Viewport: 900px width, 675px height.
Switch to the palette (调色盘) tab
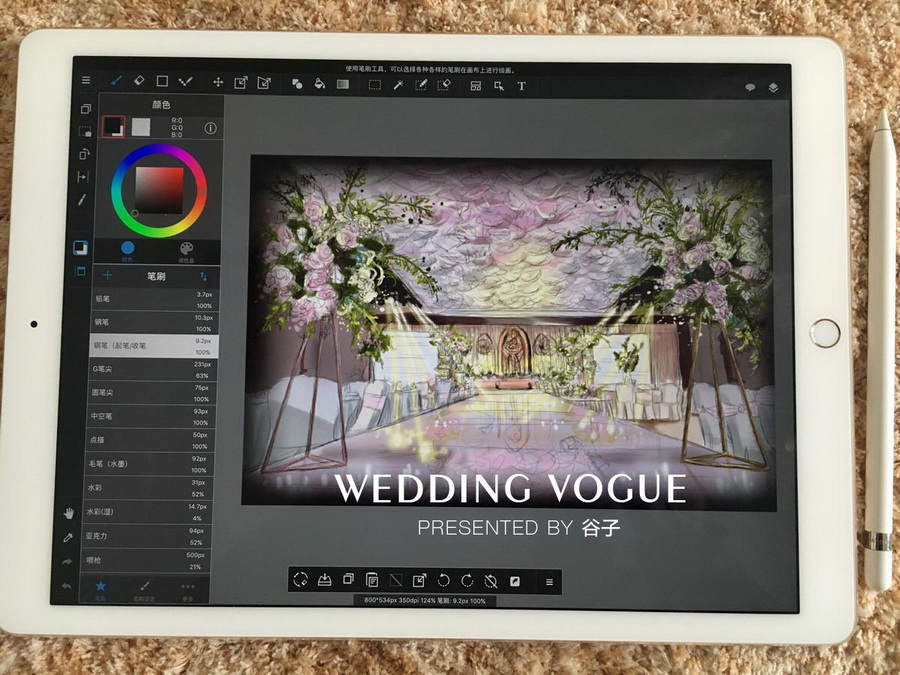[186, 249]
